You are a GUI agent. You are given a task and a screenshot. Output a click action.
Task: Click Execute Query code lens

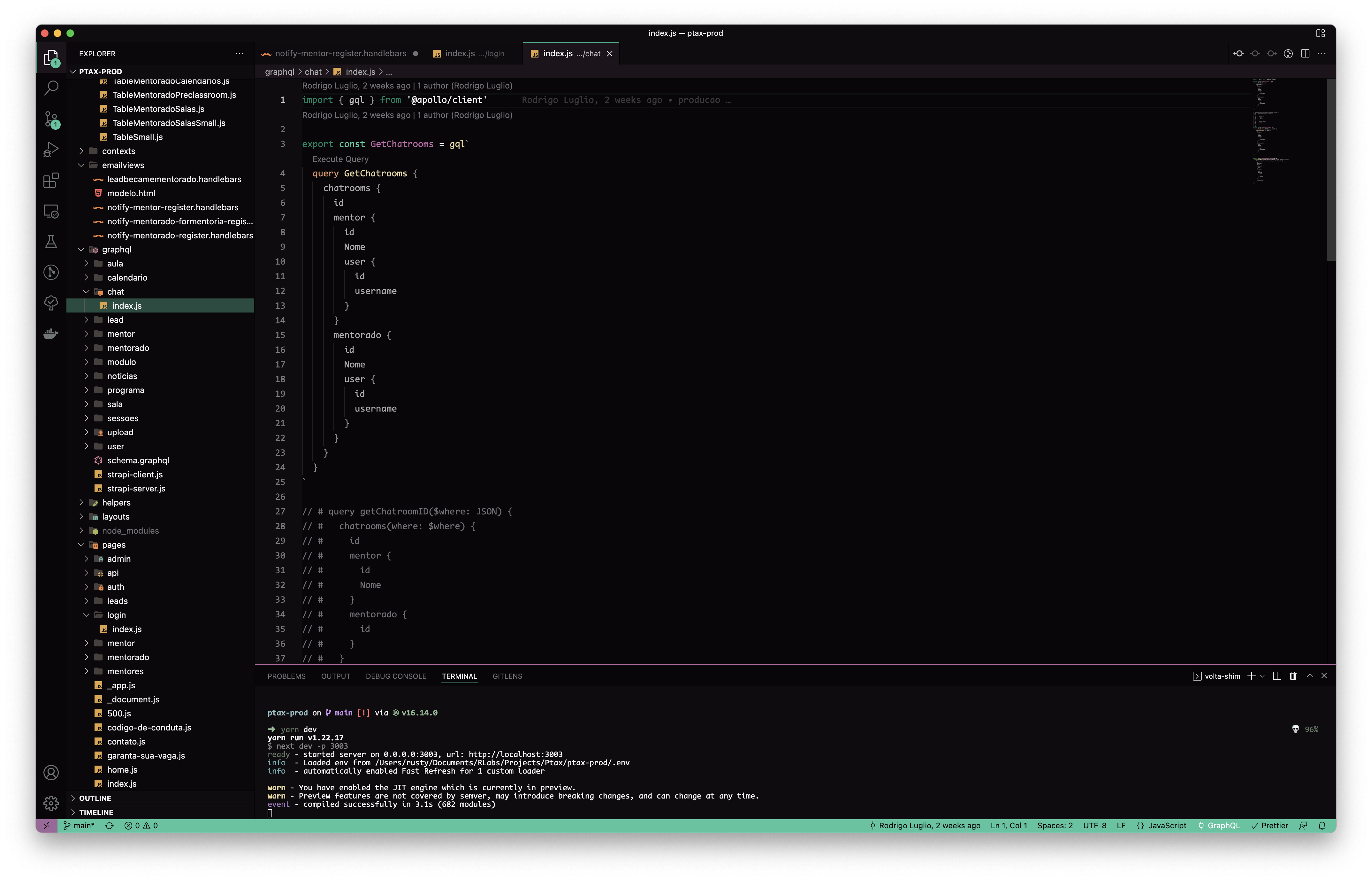tap(340, 159)
